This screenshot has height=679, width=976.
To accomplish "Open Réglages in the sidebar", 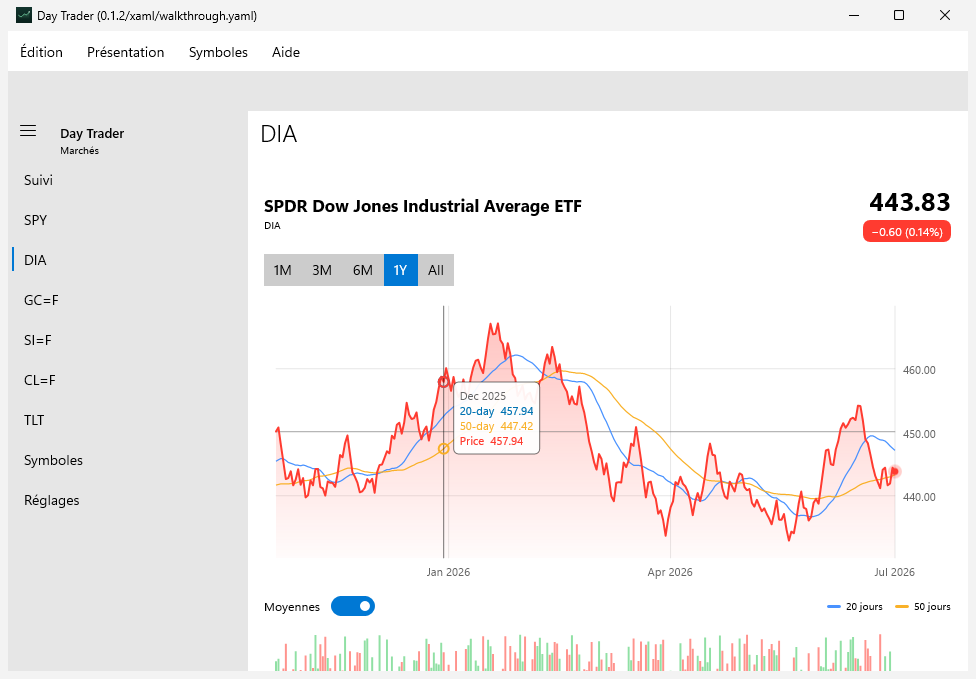I will coord(128,500).
